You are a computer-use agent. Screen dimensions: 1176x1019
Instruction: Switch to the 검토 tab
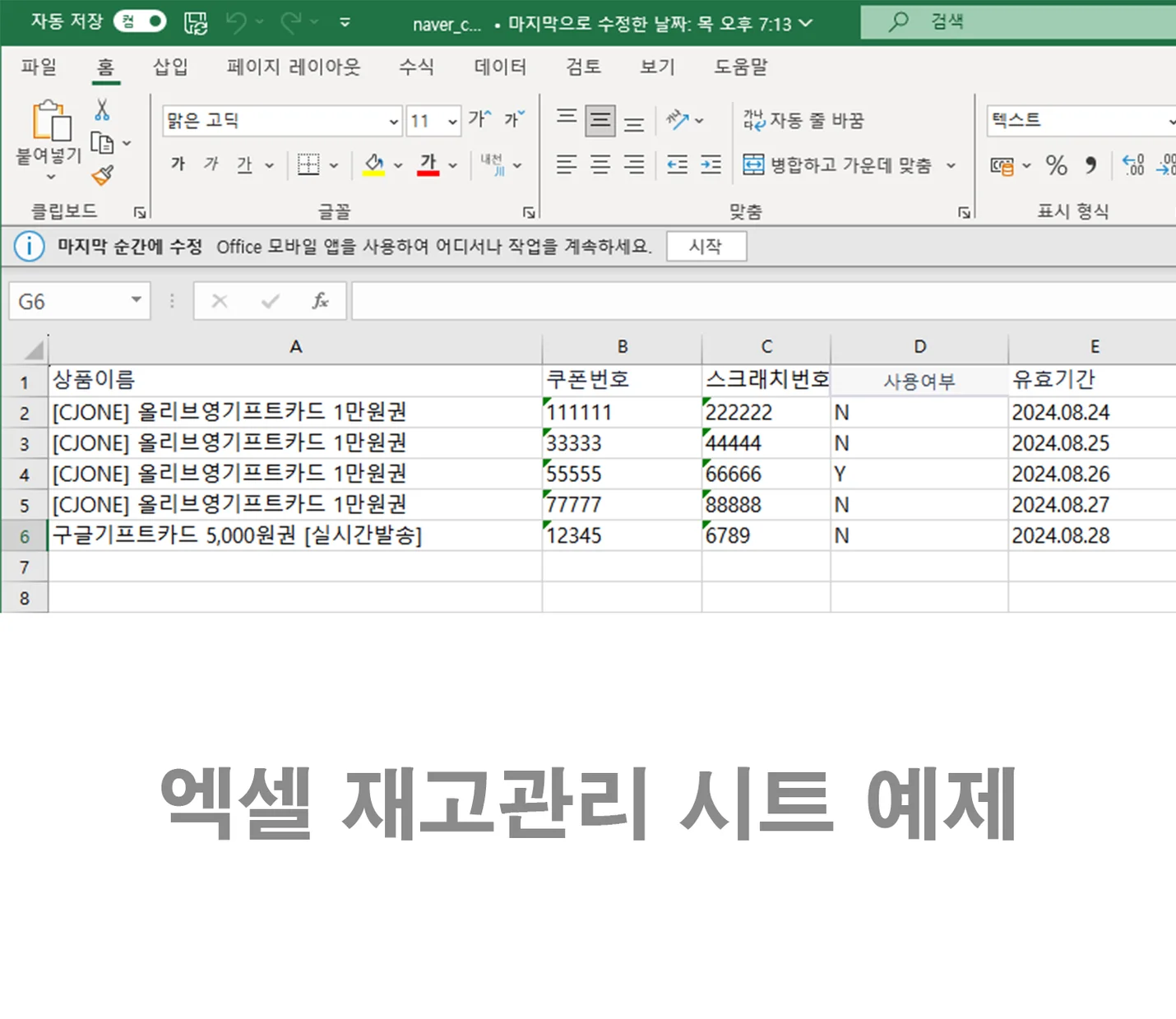(x=583, y=67)
